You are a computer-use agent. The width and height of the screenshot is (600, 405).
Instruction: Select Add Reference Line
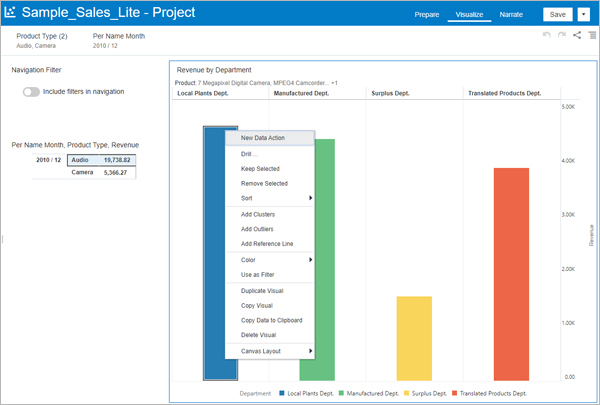[270, 243]
